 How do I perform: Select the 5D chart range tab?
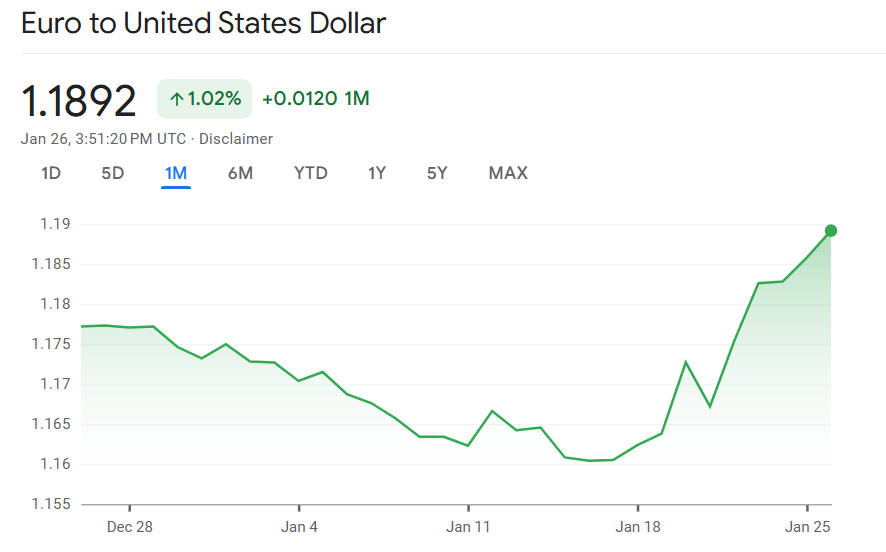(x=113, y=173)
